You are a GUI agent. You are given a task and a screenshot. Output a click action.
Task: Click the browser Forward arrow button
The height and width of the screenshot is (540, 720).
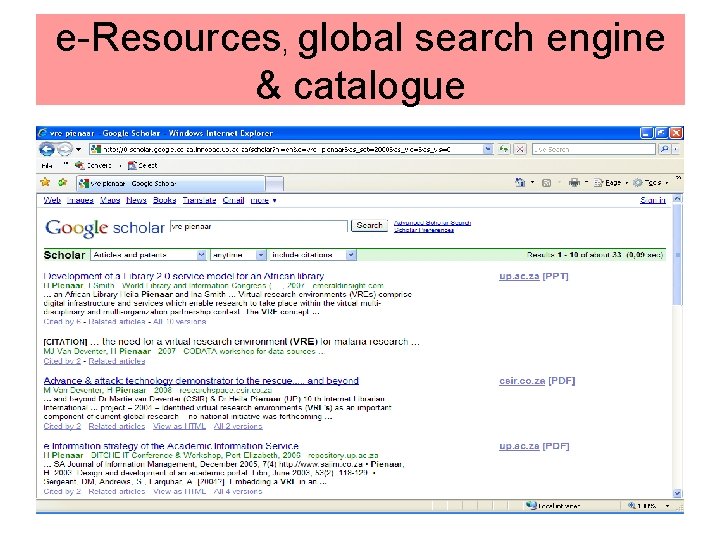coord(64,149)
